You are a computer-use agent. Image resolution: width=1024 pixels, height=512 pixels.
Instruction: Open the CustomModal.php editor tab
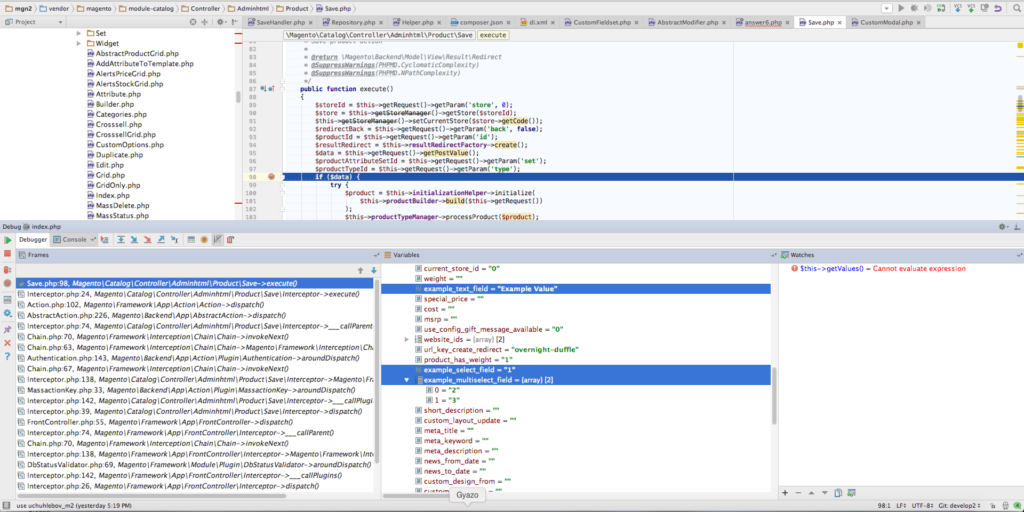pyautogui.click(x=886, y=21)
